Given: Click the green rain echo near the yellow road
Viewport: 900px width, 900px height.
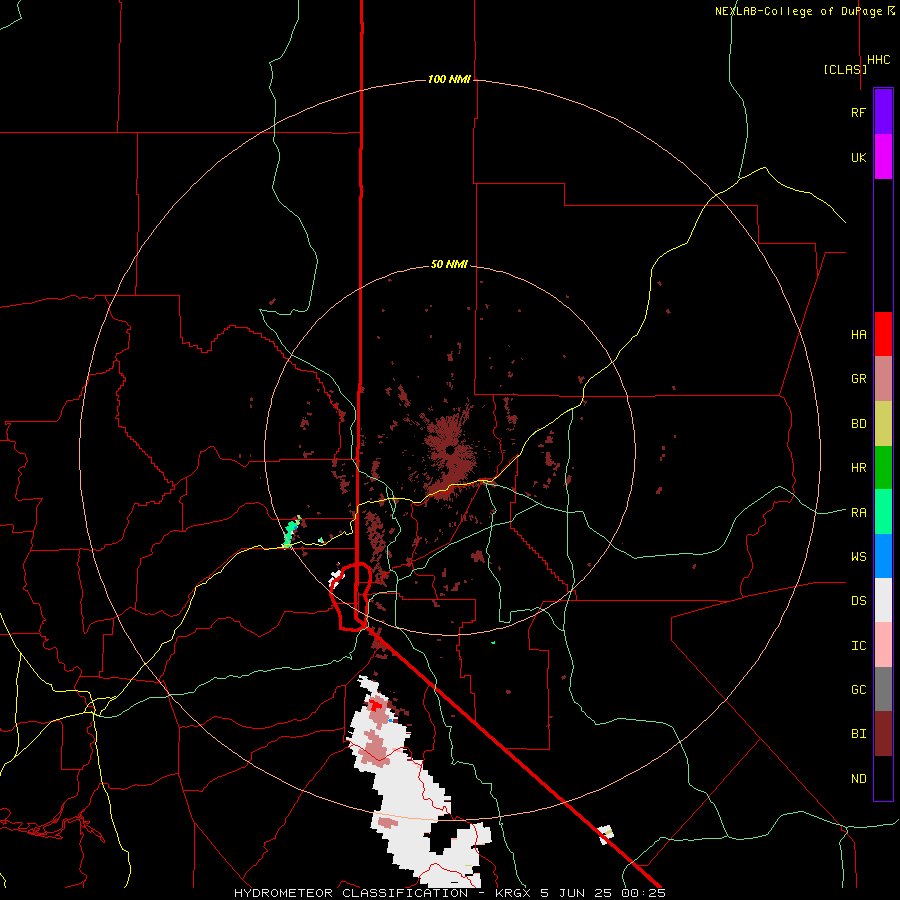Looking at the screenshot, I should click(291, 533).
